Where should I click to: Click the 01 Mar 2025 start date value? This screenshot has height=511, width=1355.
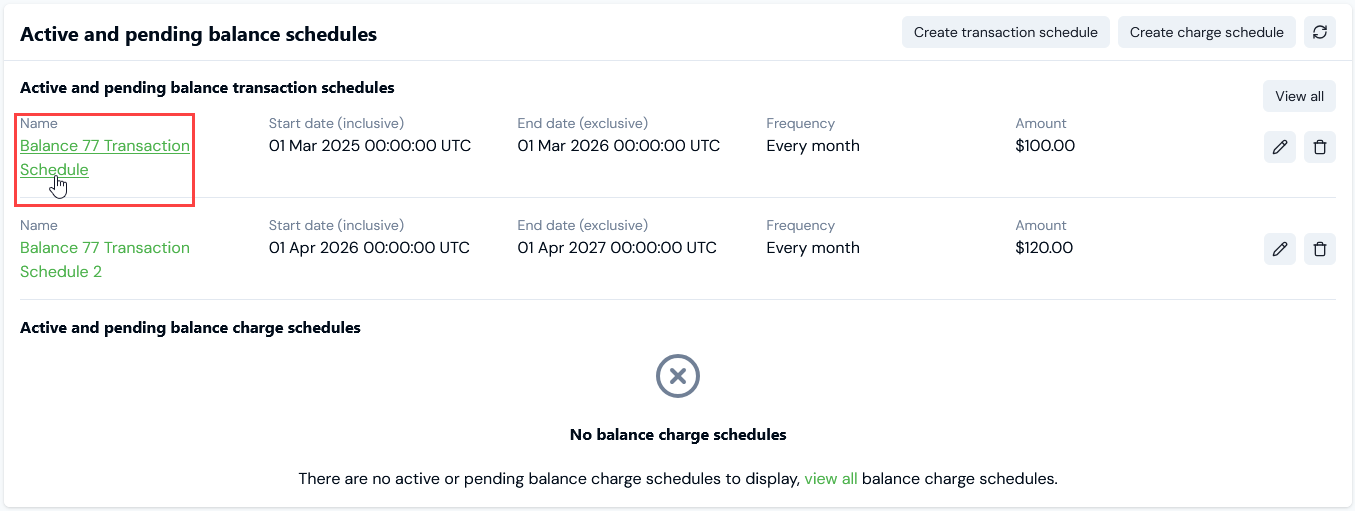[370, 146]
